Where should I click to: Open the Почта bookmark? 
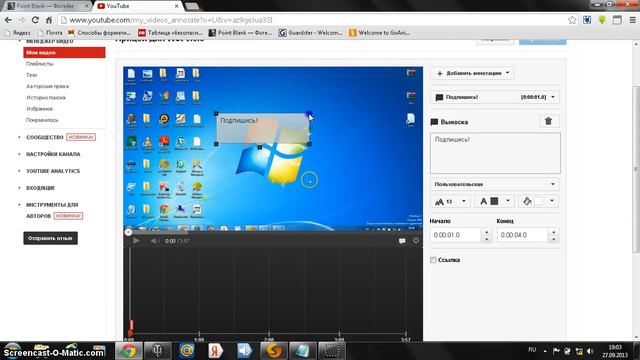coord(50,33)
